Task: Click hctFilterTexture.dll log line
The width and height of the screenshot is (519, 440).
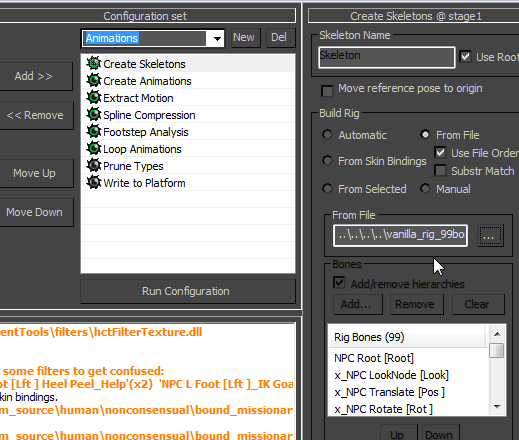Action: pyautogui.click(x=101, y=332)
